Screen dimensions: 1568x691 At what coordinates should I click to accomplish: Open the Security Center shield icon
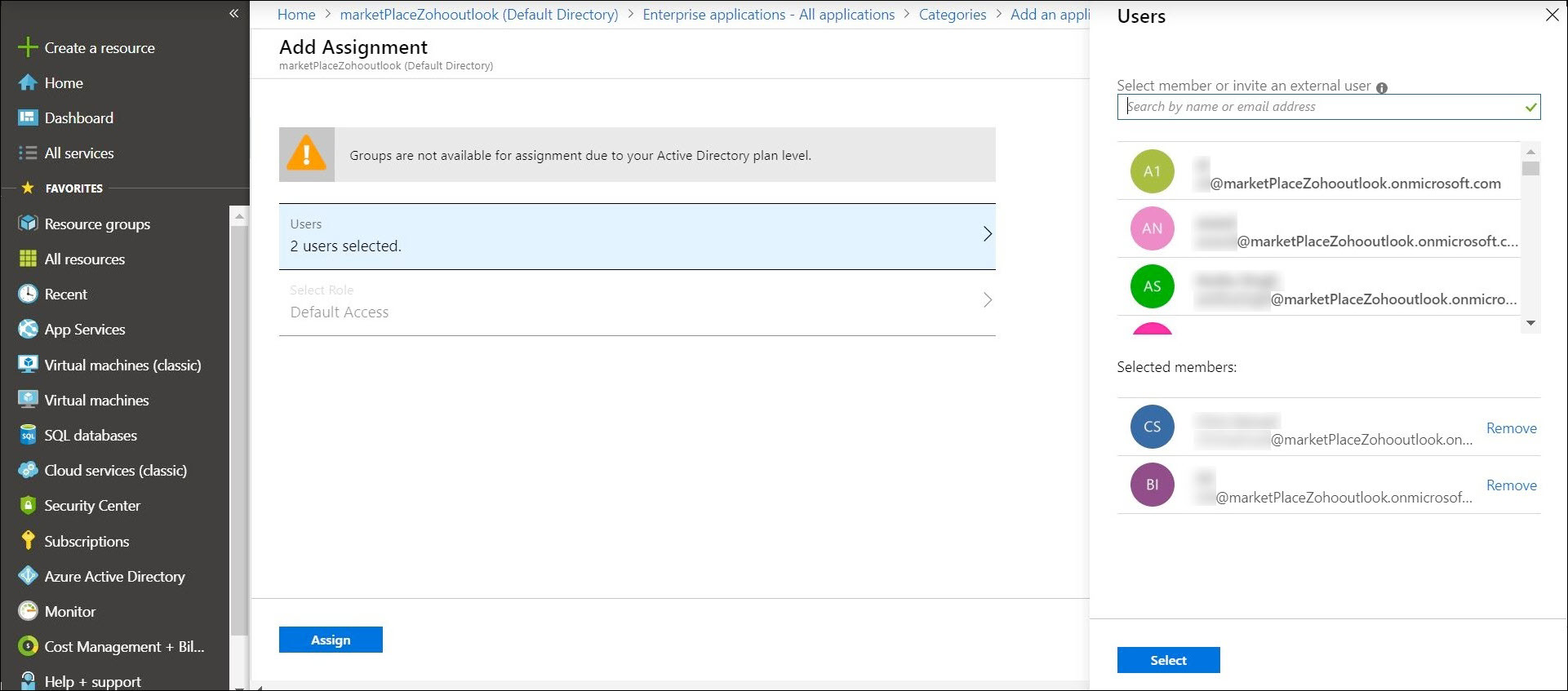(x=28, y=506)
